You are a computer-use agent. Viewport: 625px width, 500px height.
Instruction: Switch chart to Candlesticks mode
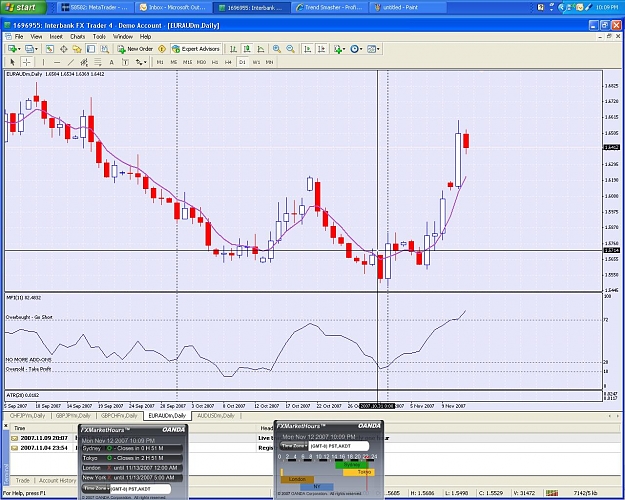click(x=247, y=49)
